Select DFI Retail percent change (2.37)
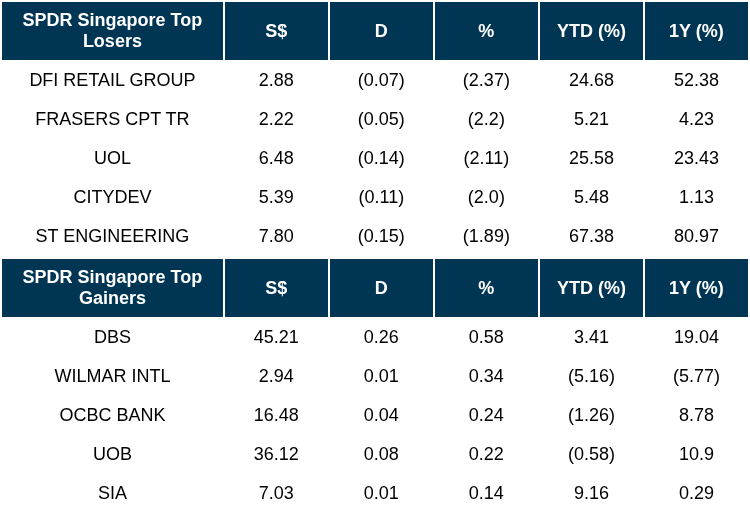The height and width of the screenshot is (514, 750). click(x=486, y=80)
